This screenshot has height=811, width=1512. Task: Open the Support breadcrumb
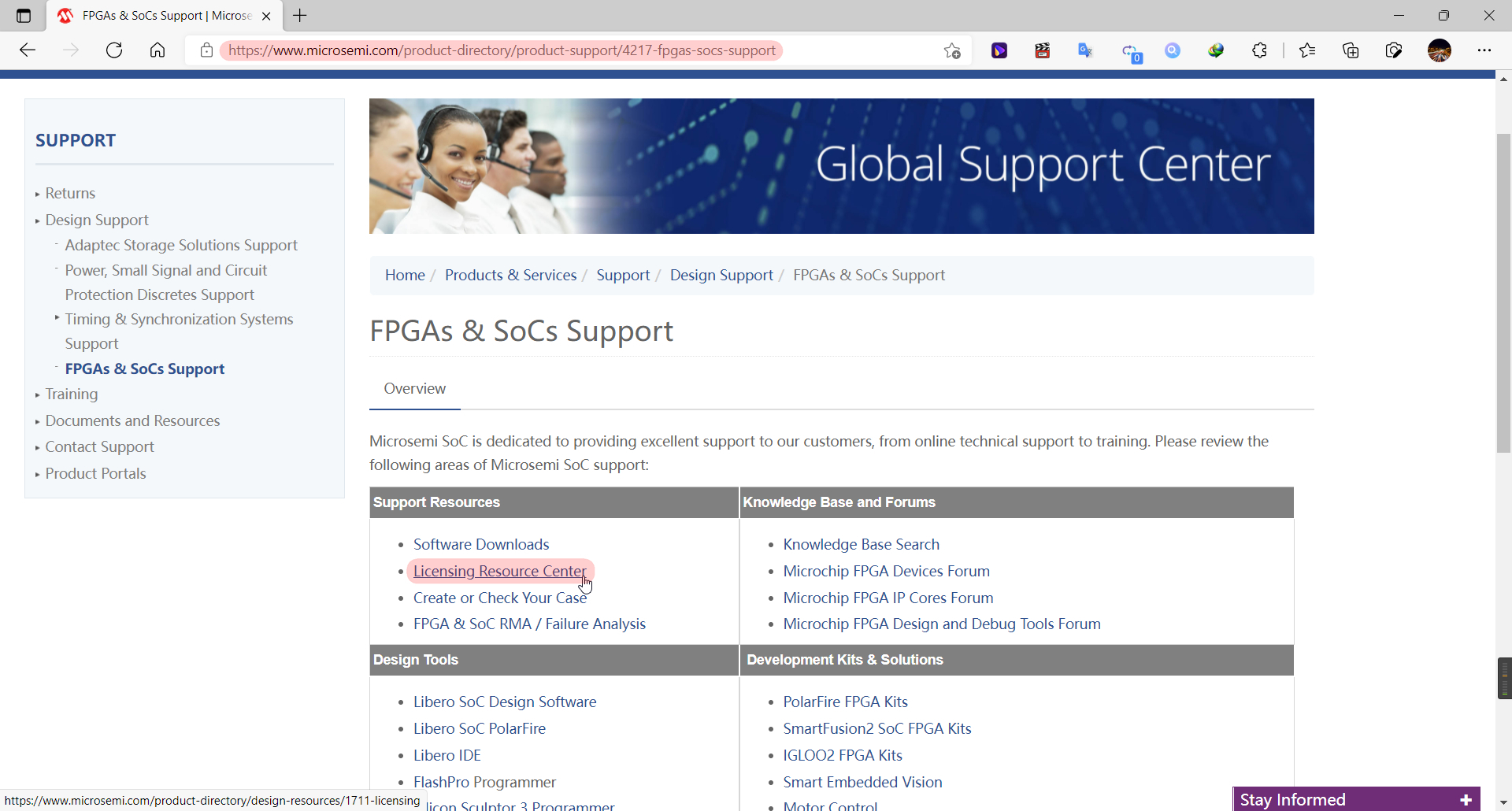(623, 275)
